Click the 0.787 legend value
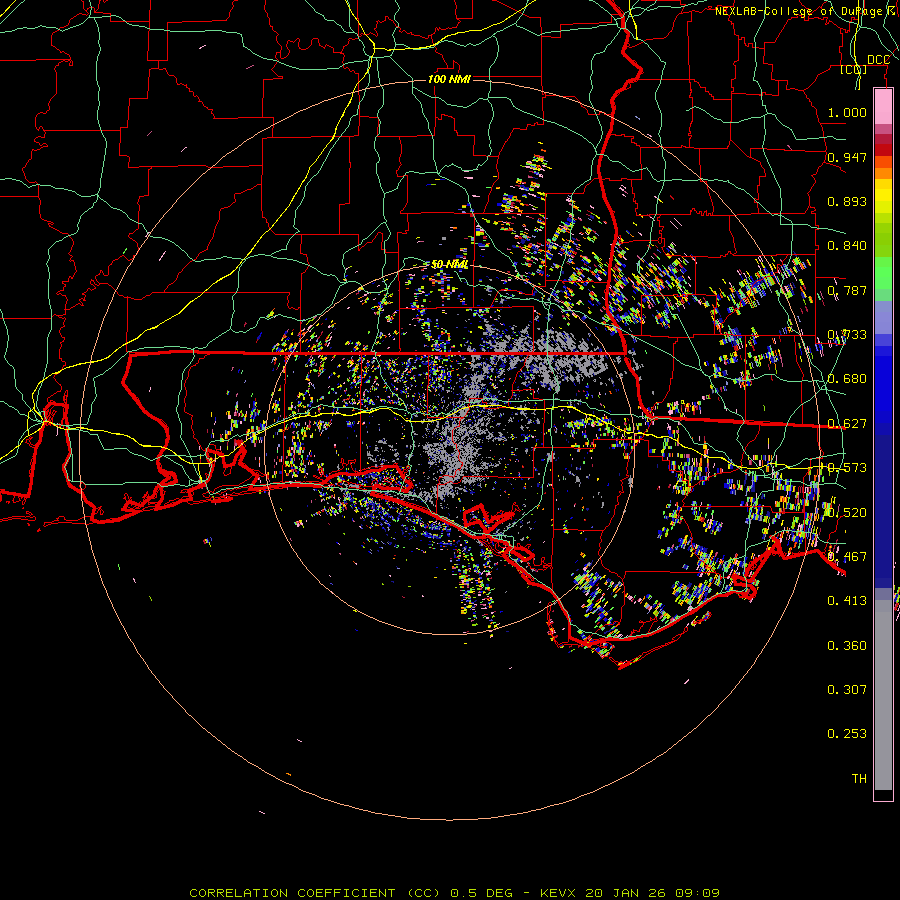 (x=847, y=290)
